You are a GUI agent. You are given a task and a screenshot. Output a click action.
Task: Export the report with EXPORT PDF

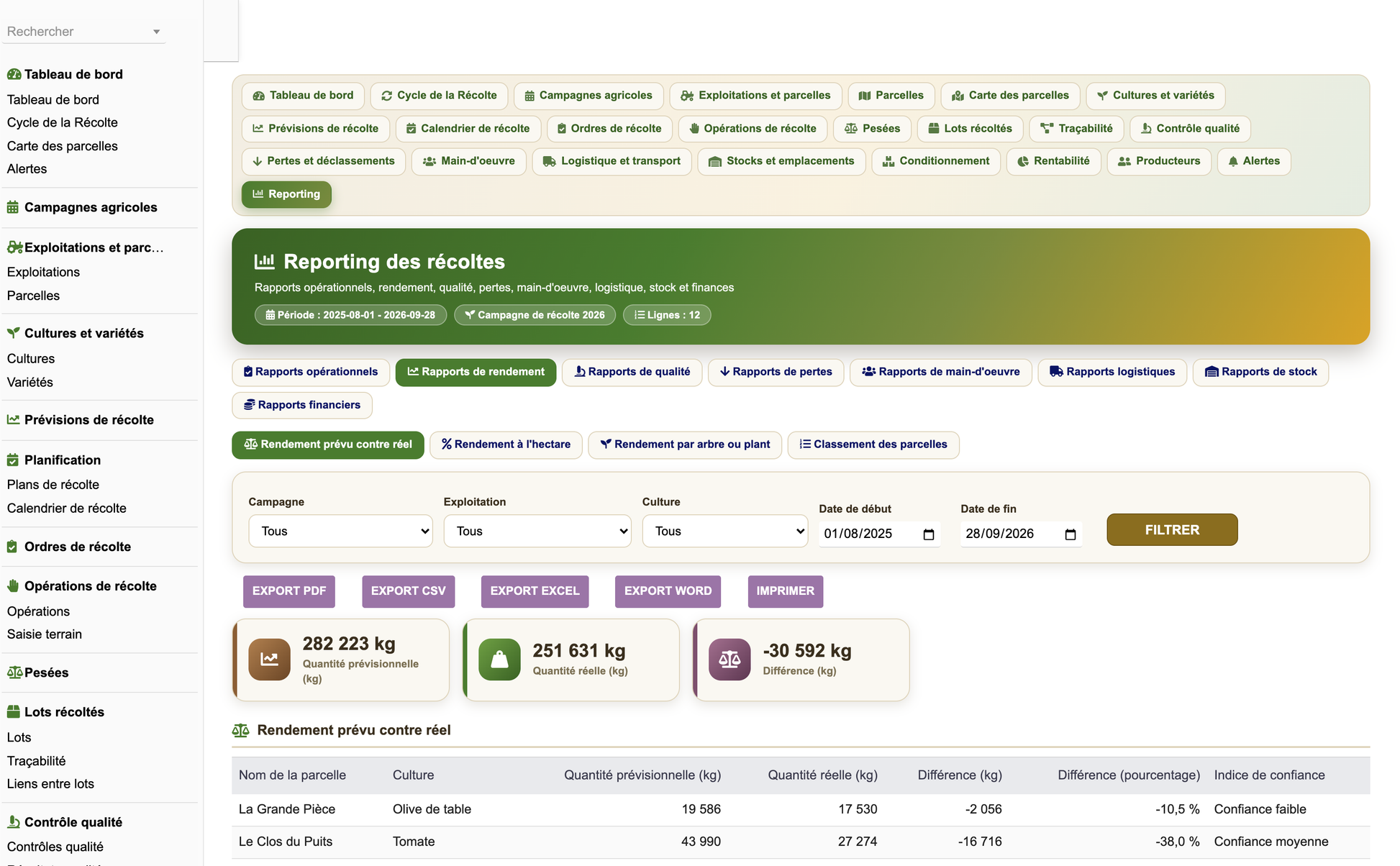[289, 591]
